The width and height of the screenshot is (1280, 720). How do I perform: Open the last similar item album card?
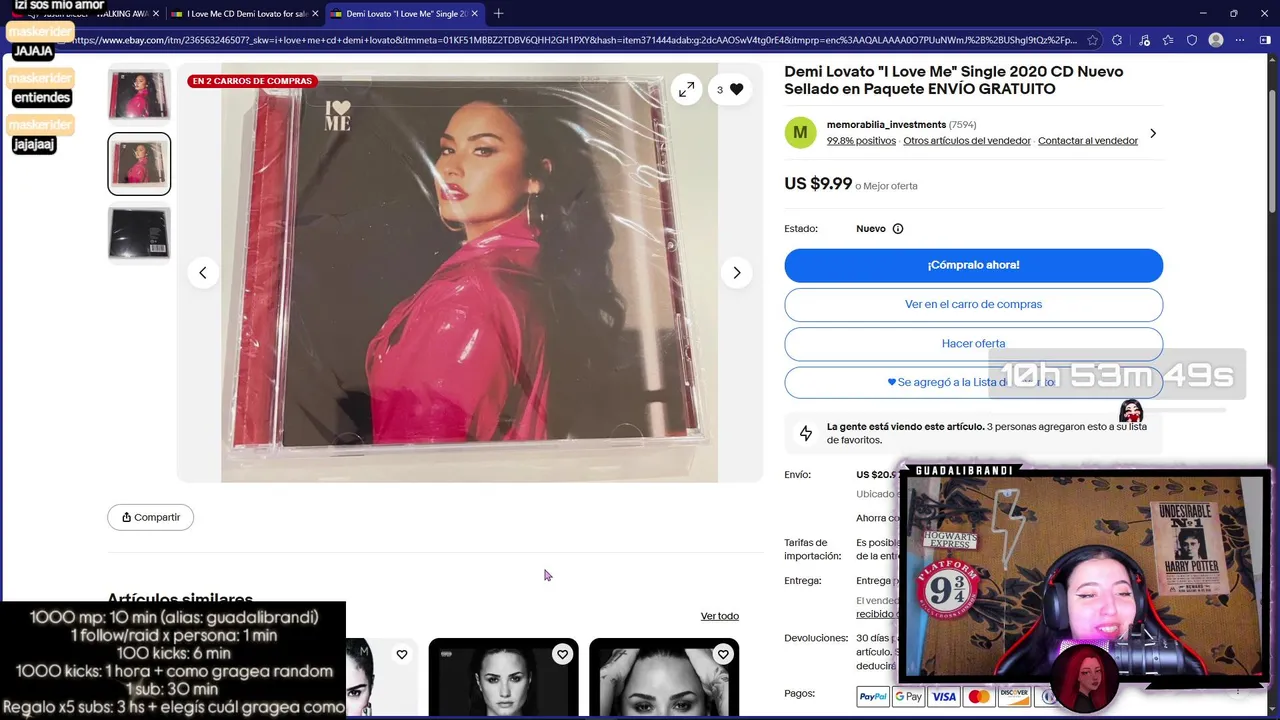click(x=664, y=678)
